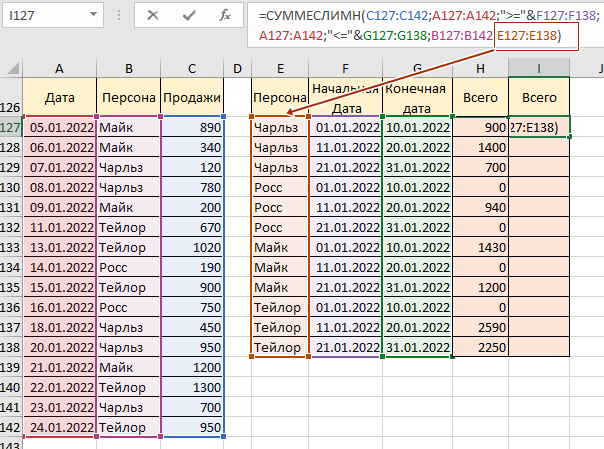Select cell with date 13.01.2022
This screenshot has width=604, height=449.
[x=59, y=247]
